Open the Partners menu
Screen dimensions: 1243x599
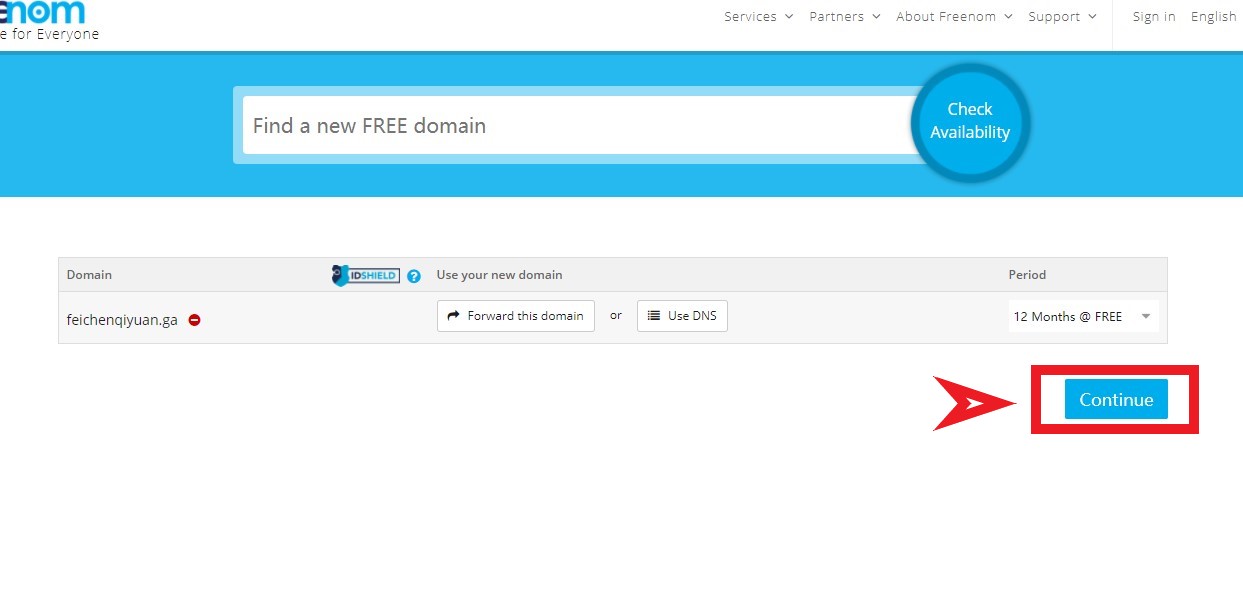tap(845, 16)
